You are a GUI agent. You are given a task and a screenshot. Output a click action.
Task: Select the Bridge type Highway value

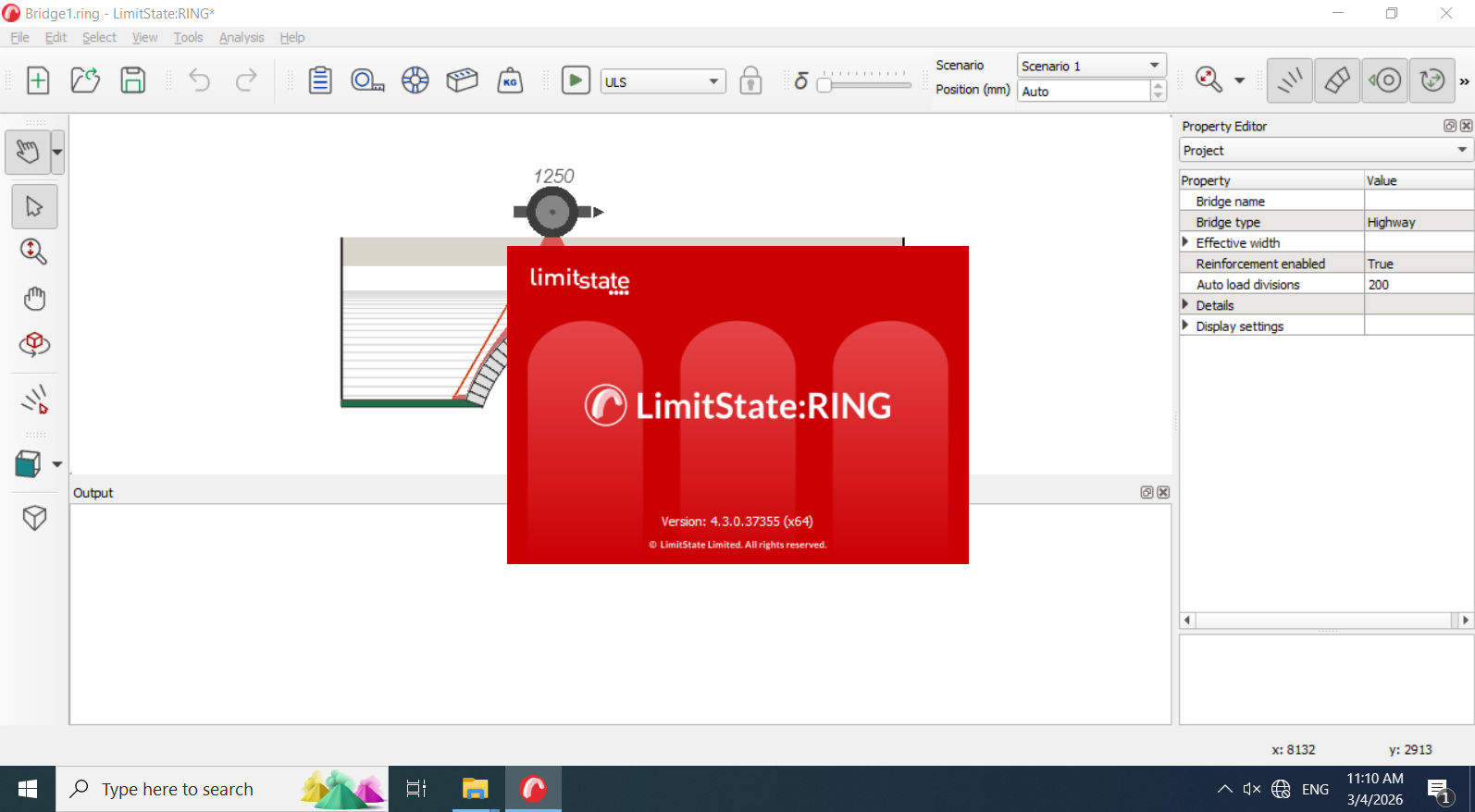[x=1419, y=222]
